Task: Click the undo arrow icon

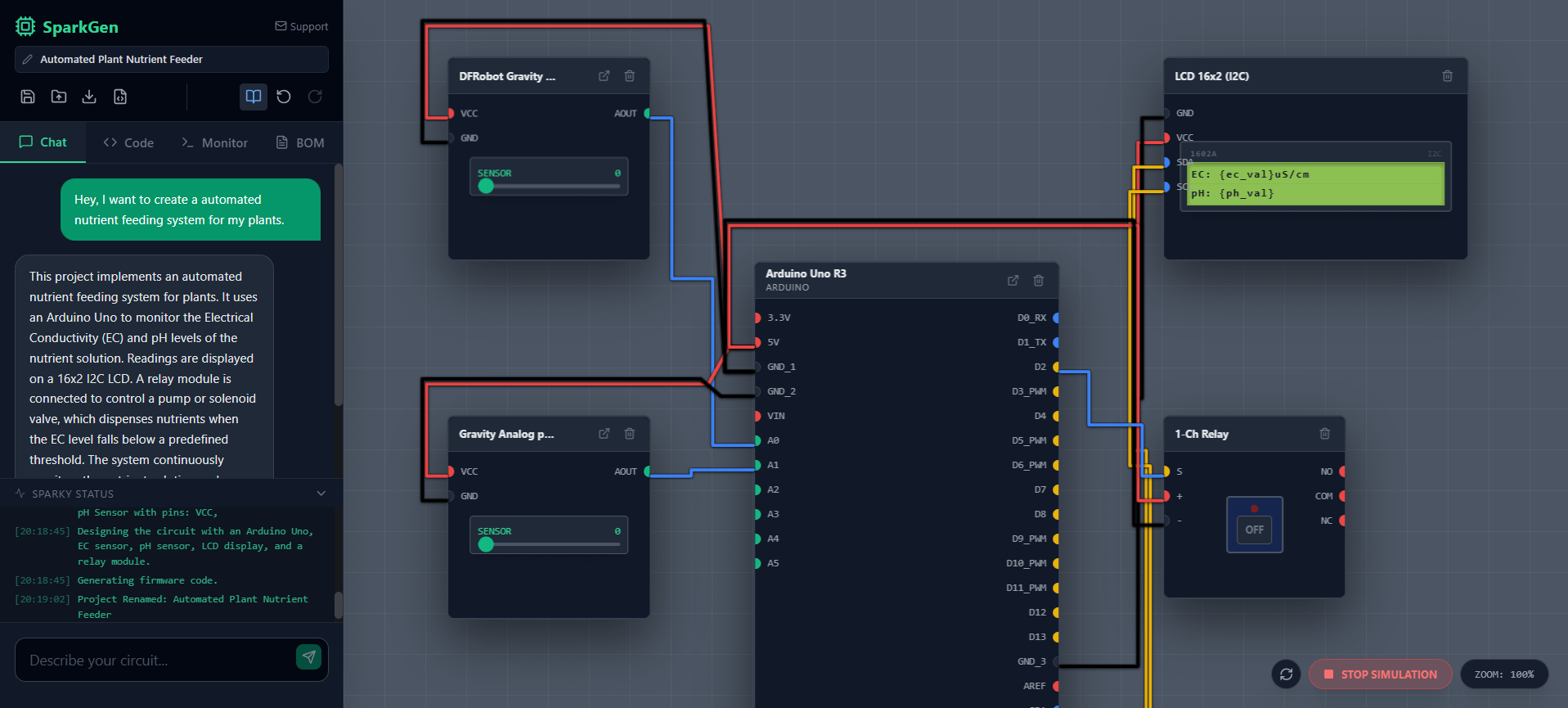Action: pyautogui.click(x=284, y=97)
